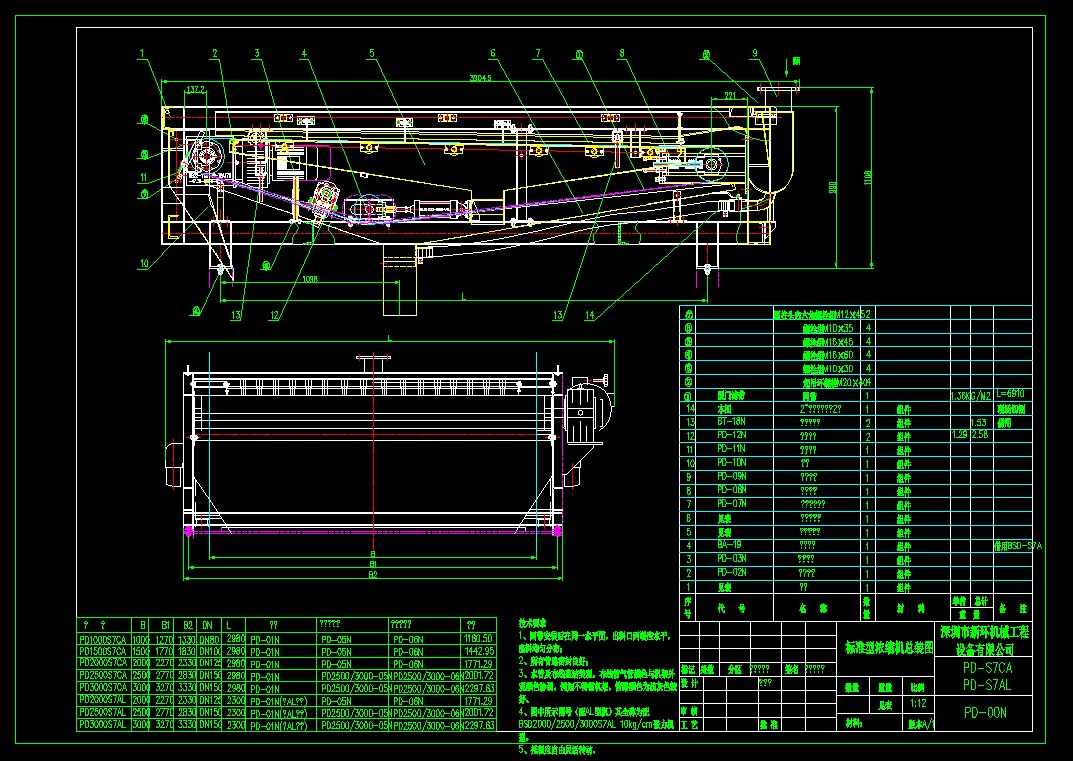Viewport: 1073px width, 761px height.
Task: Click the 'B1' column header in spec table
Action: (165, 625)
